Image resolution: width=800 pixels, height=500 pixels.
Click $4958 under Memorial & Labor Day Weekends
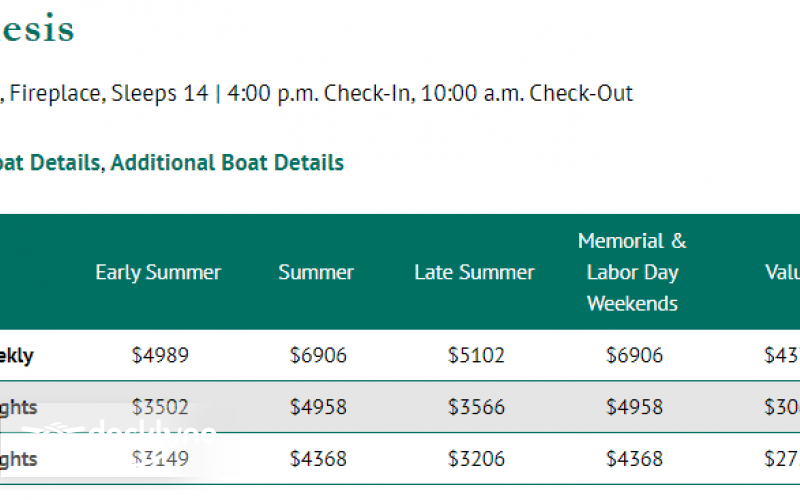point(634,407)
